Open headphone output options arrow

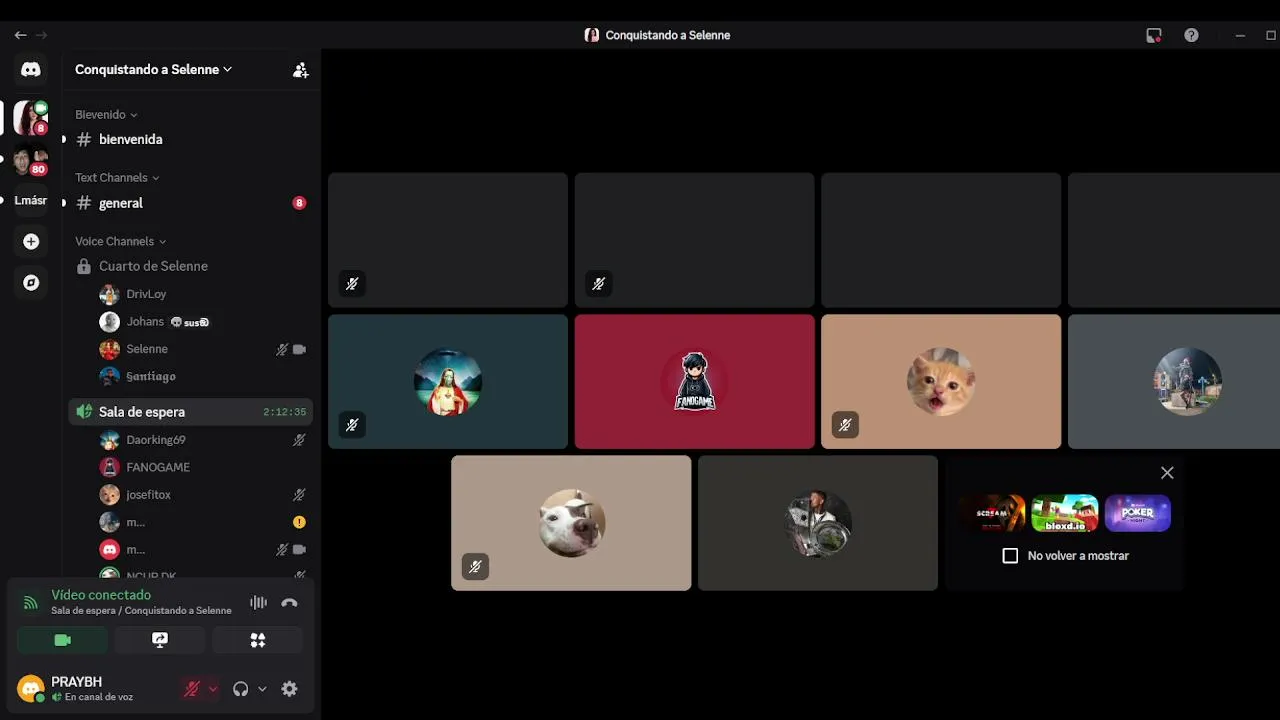pos(262,689)
